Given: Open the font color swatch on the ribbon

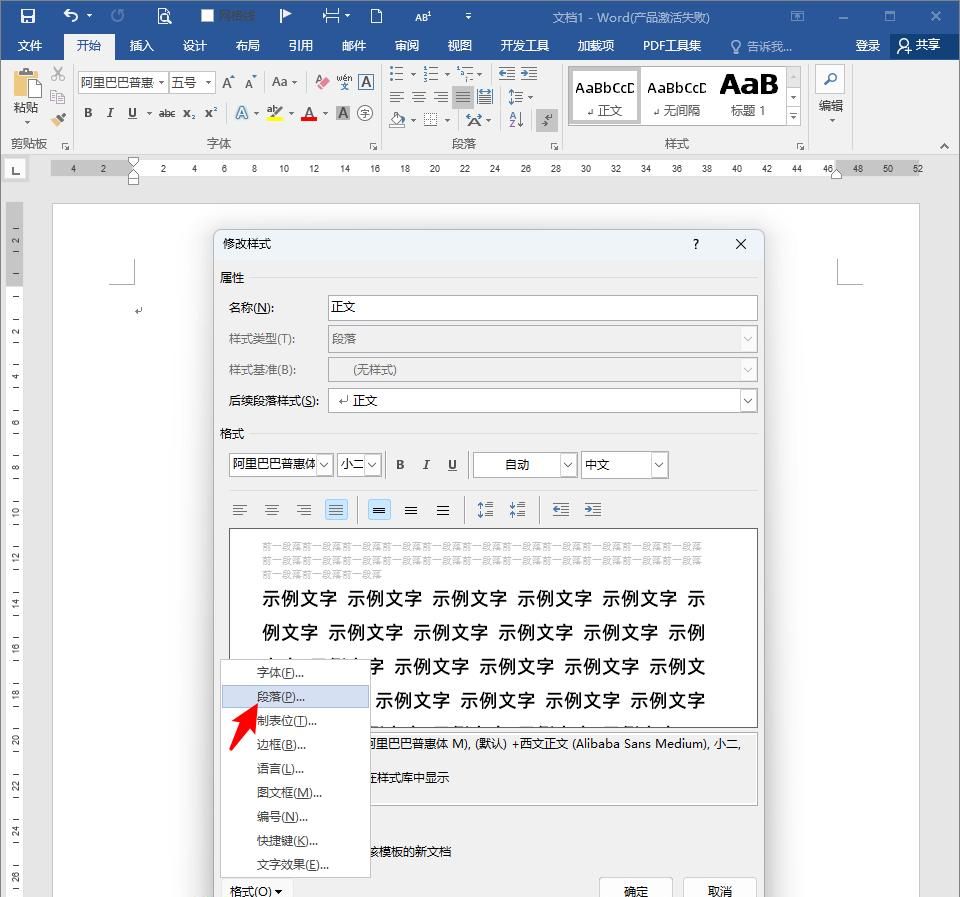Looking at the screenshot, I should [x=307, y=114].
